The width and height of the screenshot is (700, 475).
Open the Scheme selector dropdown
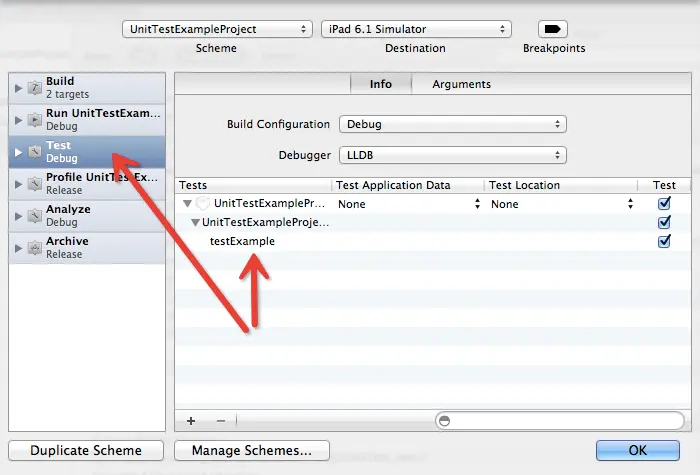(217, 29)
